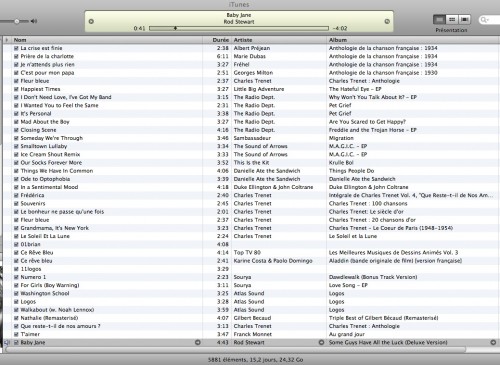500x365 pixels.
Task: Uncheck the Numero 1 track
Action: 16,277
